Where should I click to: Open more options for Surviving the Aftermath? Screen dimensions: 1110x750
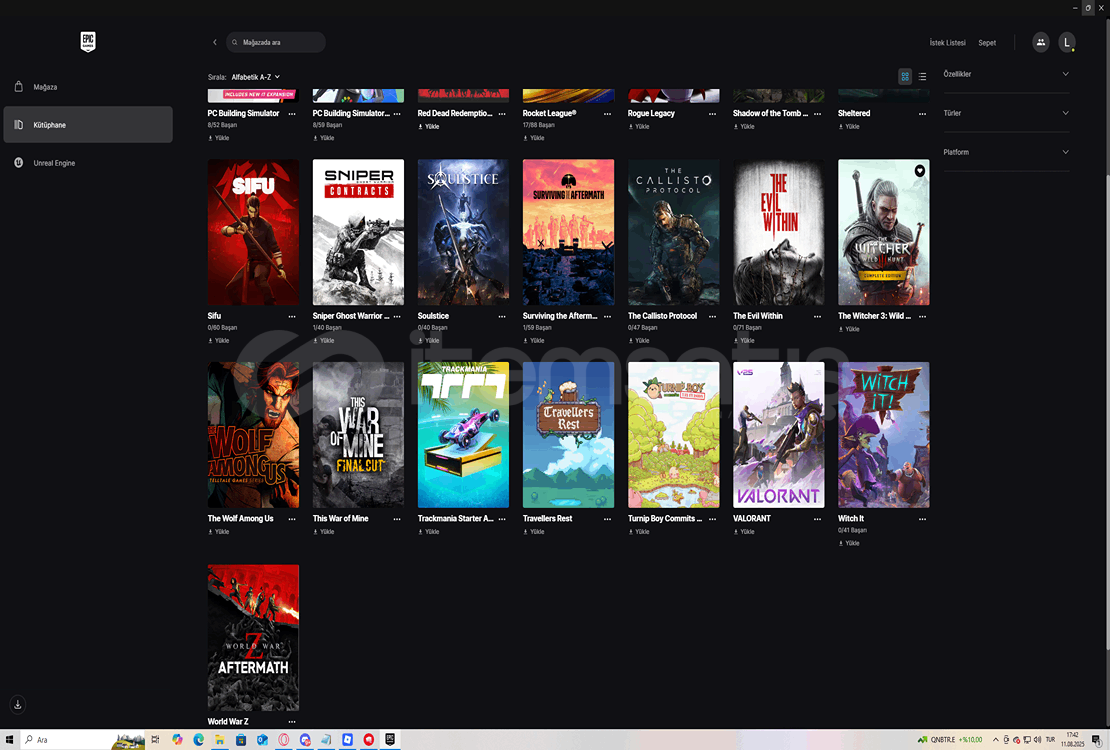[607, 317]
